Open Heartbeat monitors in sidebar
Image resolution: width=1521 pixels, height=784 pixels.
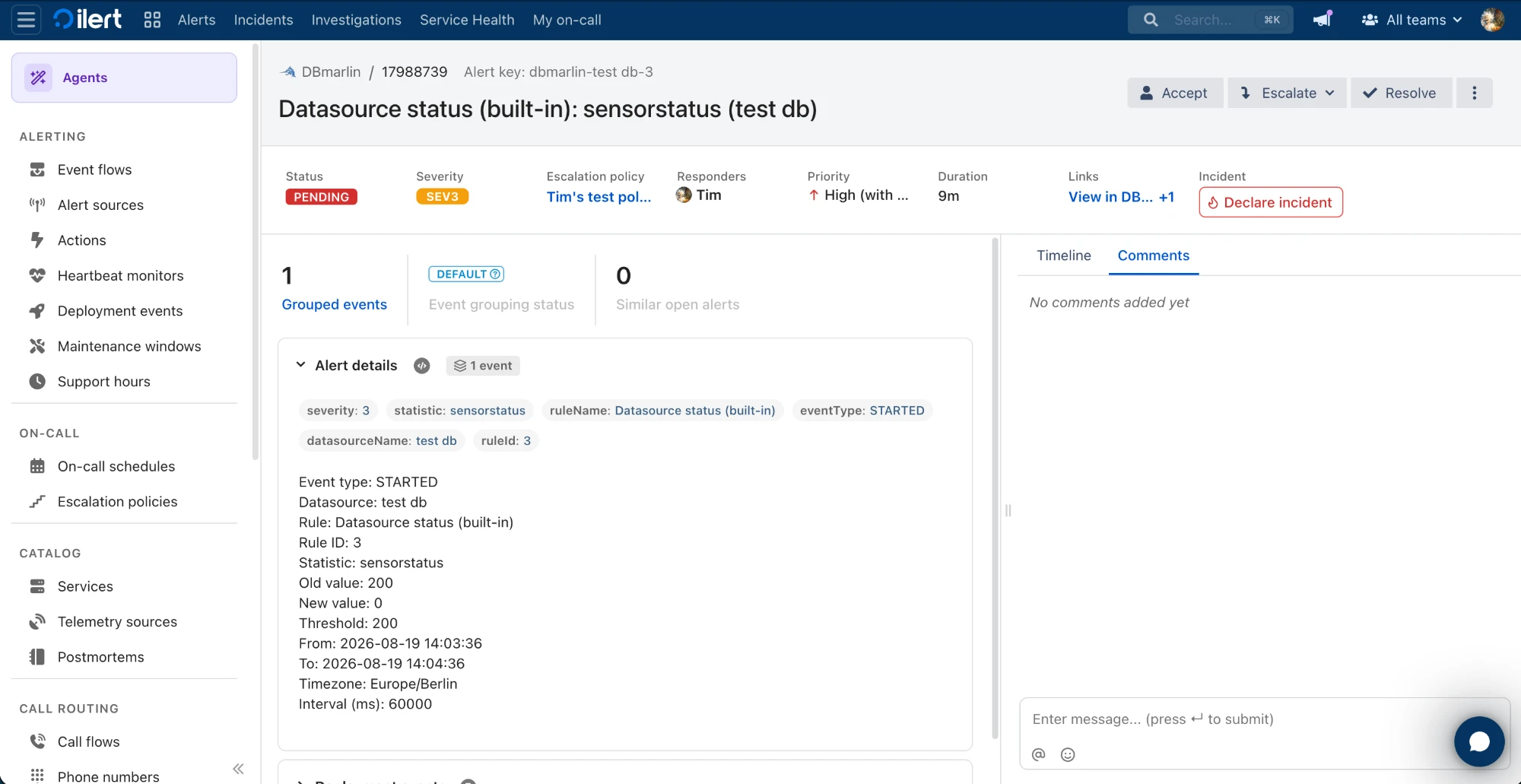click(x=121, y=276)
